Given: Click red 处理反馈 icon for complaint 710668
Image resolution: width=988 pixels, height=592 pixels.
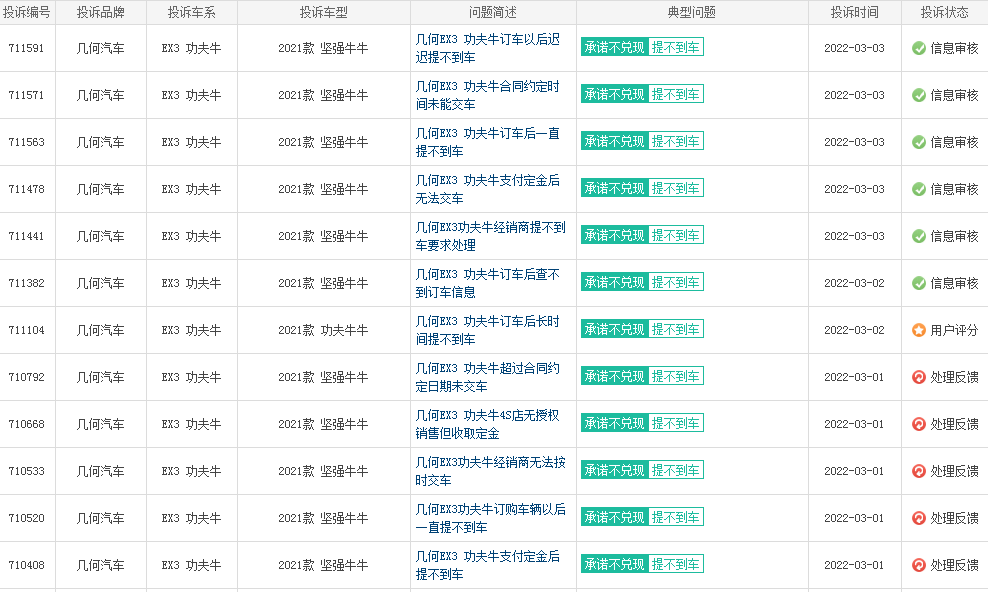Looking at the screenshot, I should click(918, 424).
